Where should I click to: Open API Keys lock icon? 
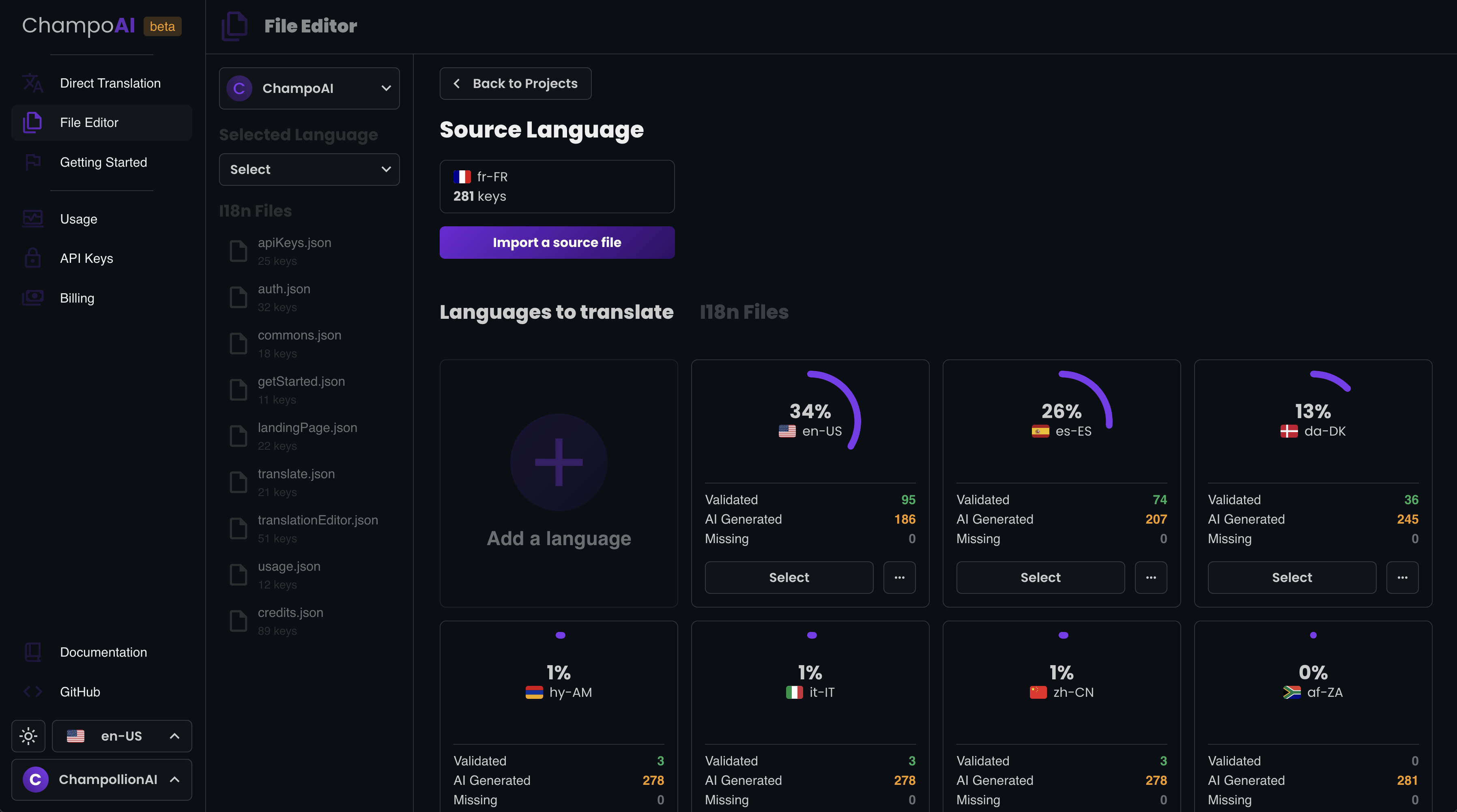(x=32, y=258)
